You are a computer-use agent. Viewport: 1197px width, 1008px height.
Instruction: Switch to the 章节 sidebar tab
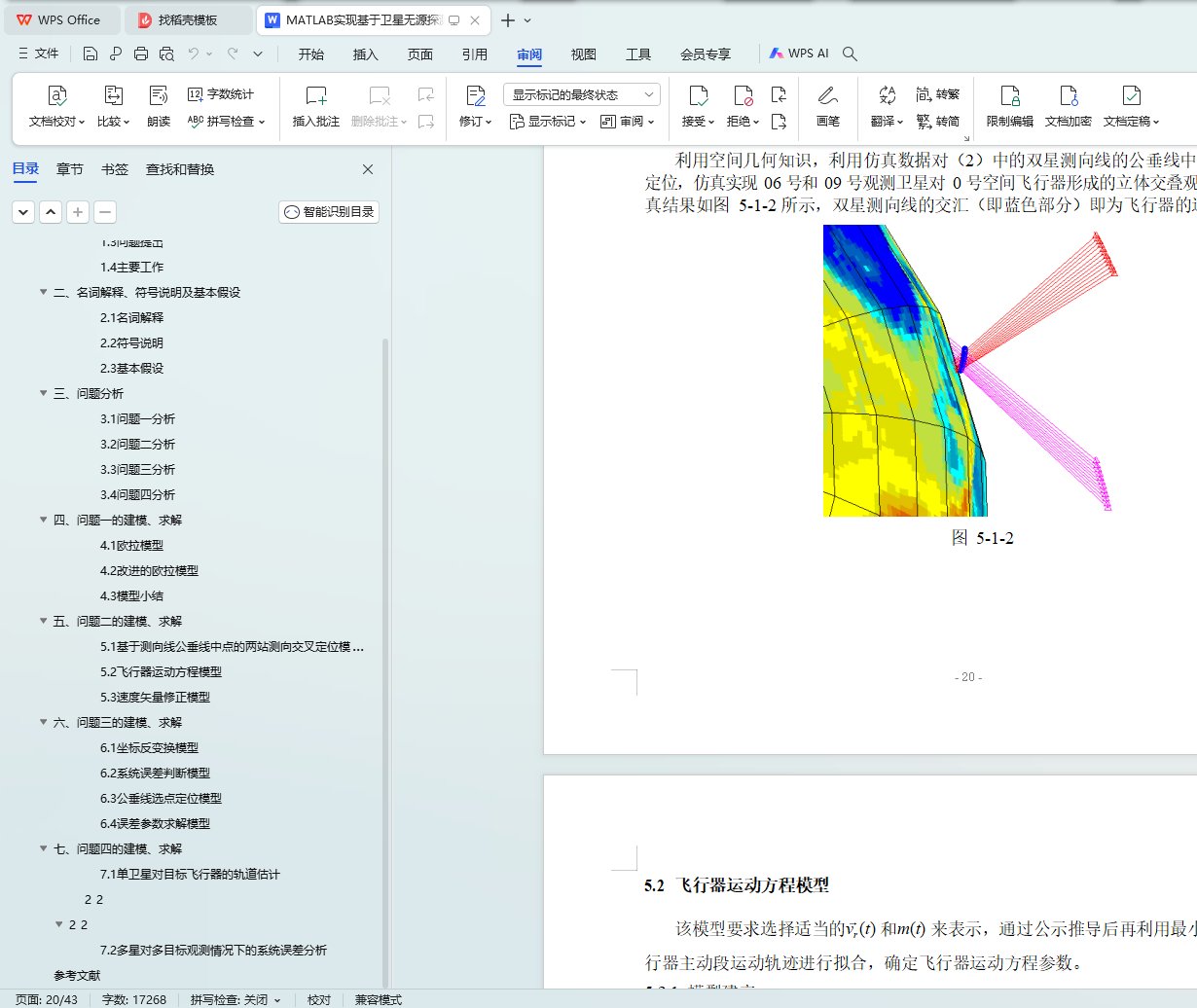(x=70, y=169)
